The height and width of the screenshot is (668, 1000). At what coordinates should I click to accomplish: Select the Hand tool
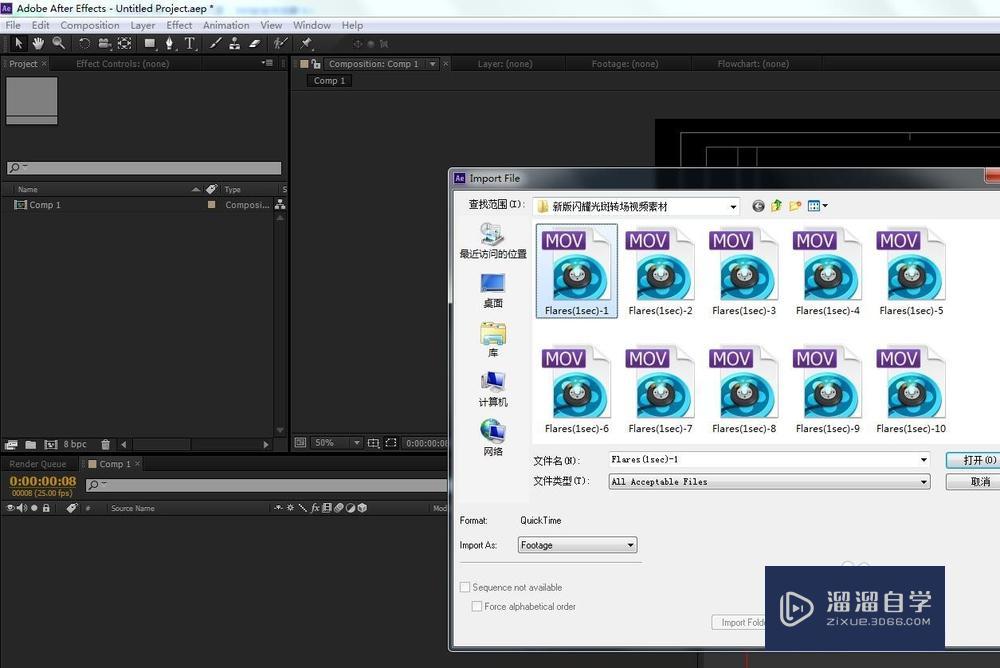coord(38,43)
